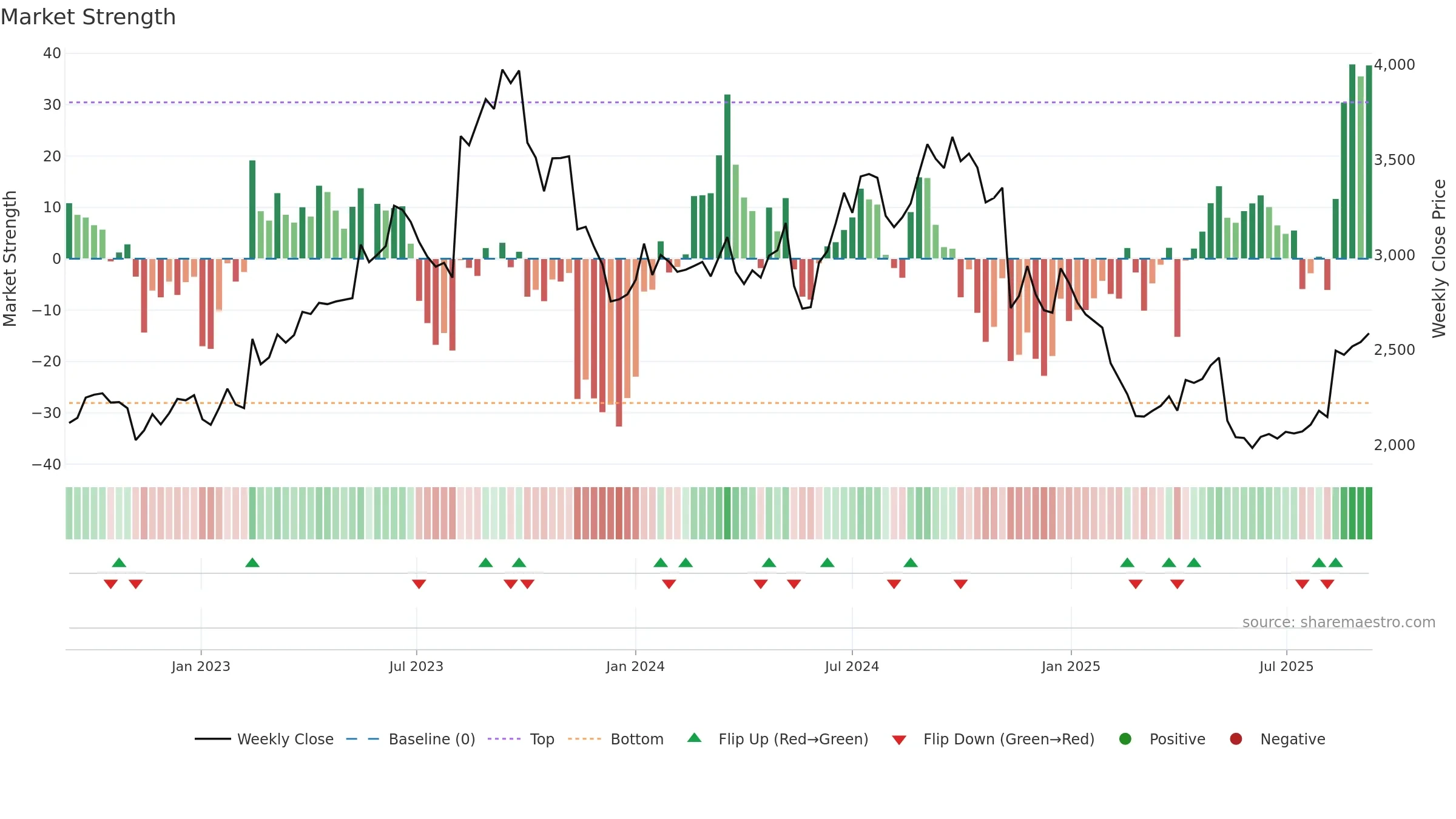Click the chart title Market Strength at the top left

click(89, 17)
